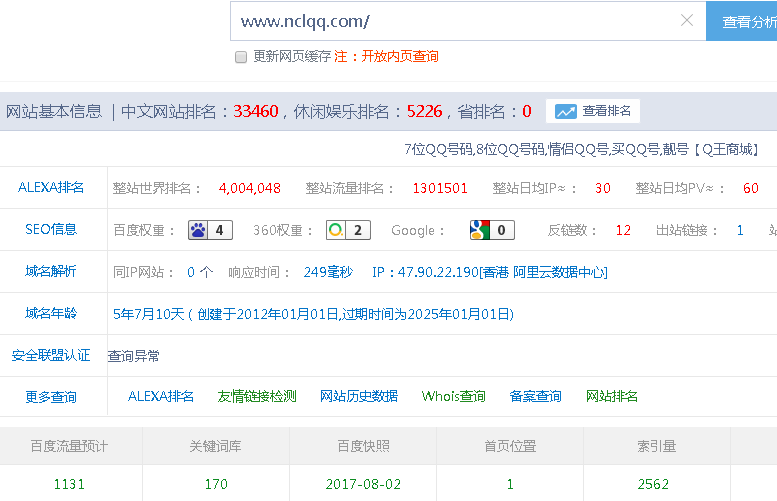Open the 开放内页查询 link
The height and width of the screenshot is (501, 777).
tap(400, 57)
